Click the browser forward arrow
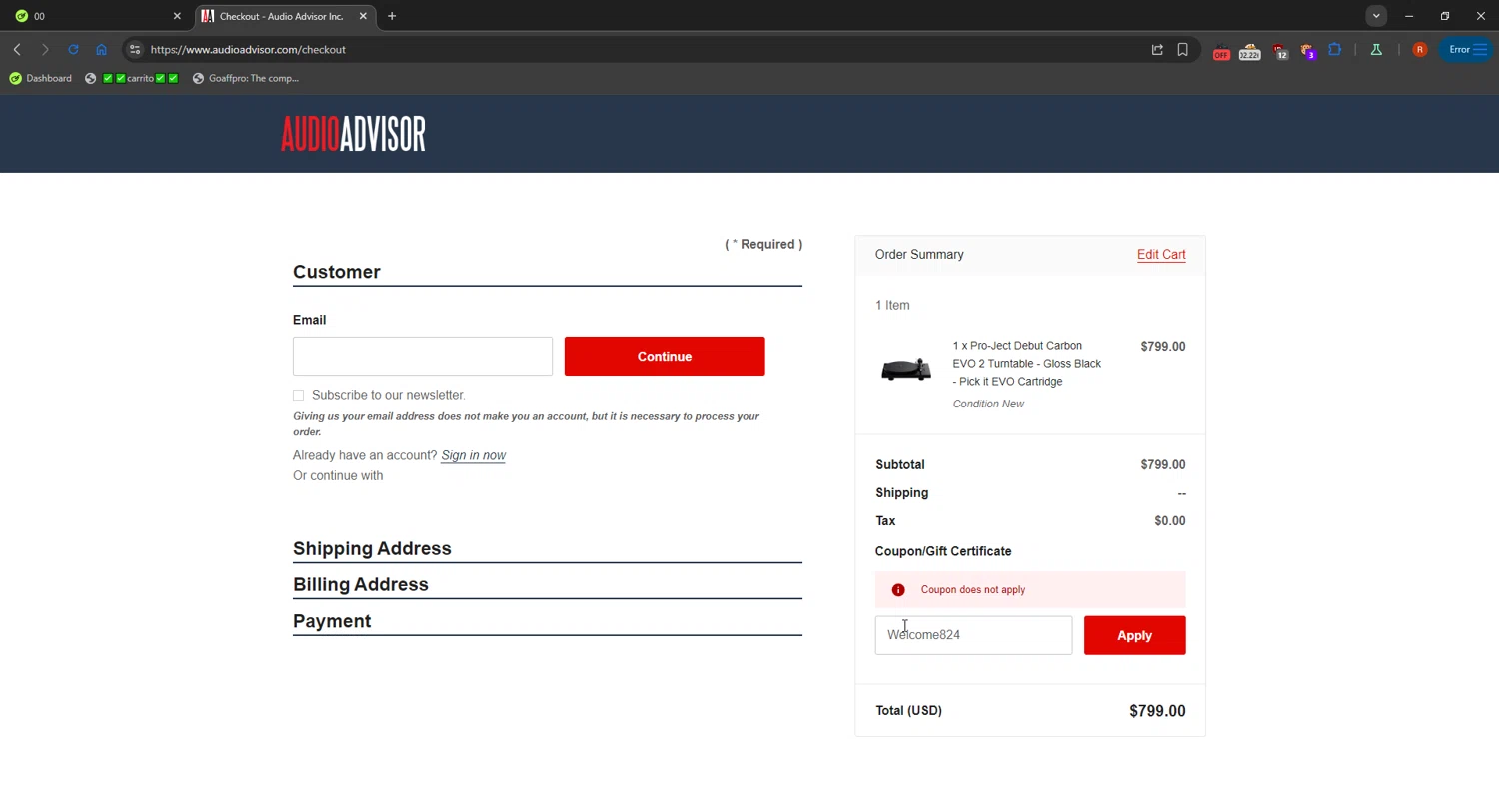Screen dimensions: 1499x812 45,49
